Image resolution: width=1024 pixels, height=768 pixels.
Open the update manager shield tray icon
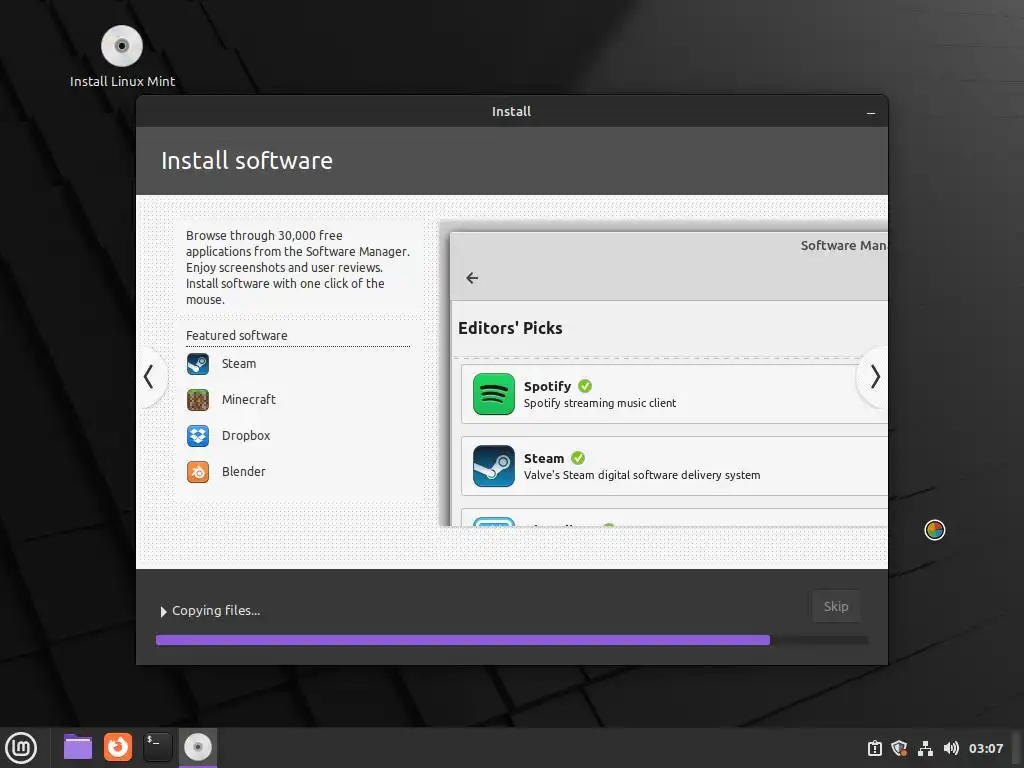click(899, 748)
